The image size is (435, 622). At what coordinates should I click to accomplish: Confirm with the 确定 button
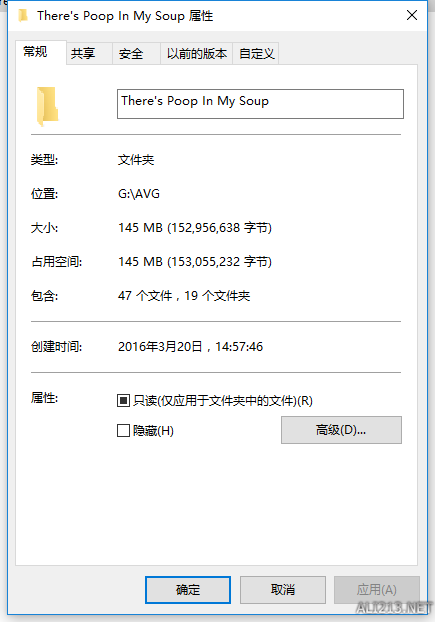[188, 590]
